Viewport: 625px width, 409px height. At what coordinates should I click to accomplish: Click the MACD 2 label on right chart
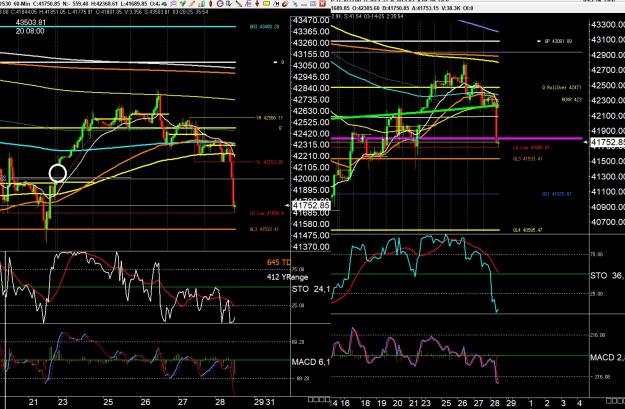click(x=607, y=358)
